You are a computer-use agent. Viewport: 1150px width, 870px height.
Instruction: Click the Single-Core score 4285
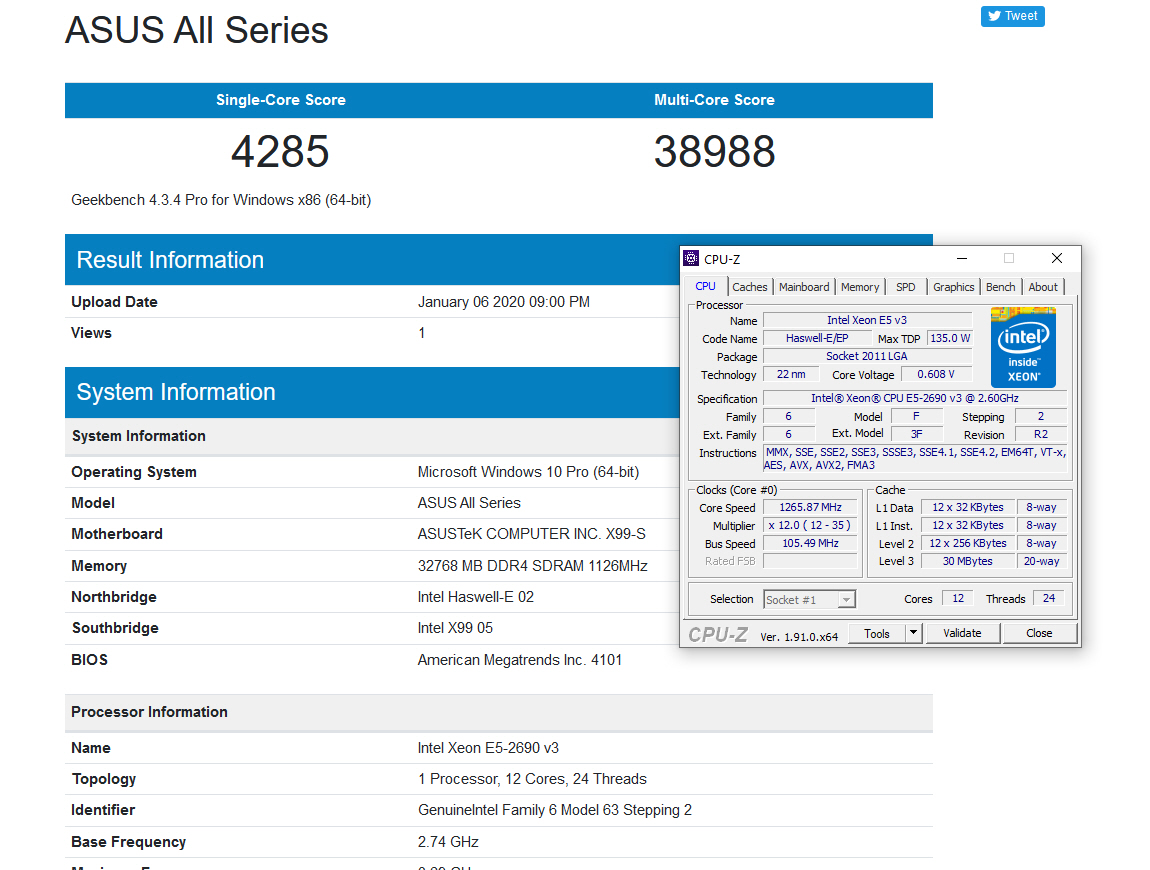coord(279,152)
